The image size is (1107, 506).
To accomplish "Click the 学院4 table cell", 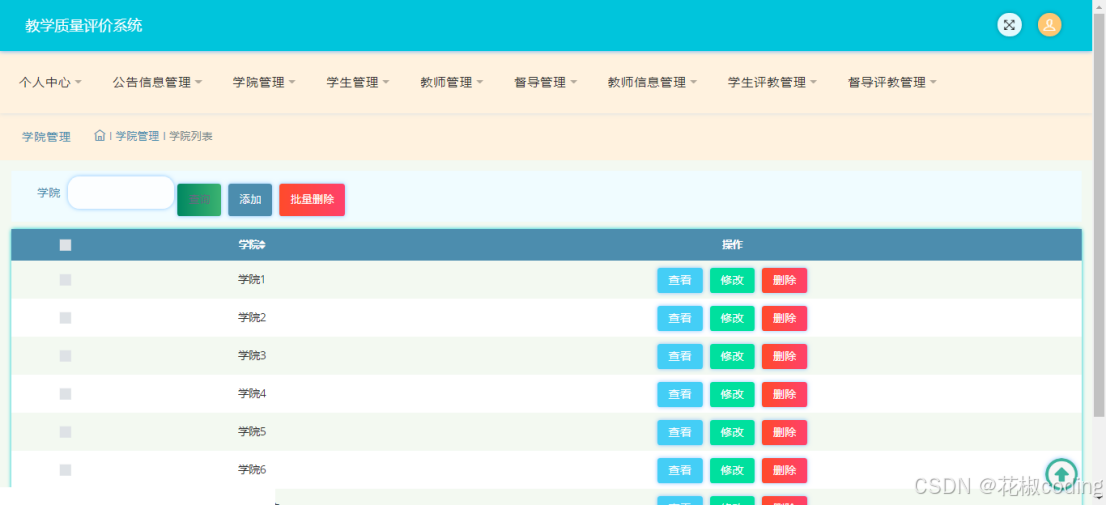I will click(252, 394).
